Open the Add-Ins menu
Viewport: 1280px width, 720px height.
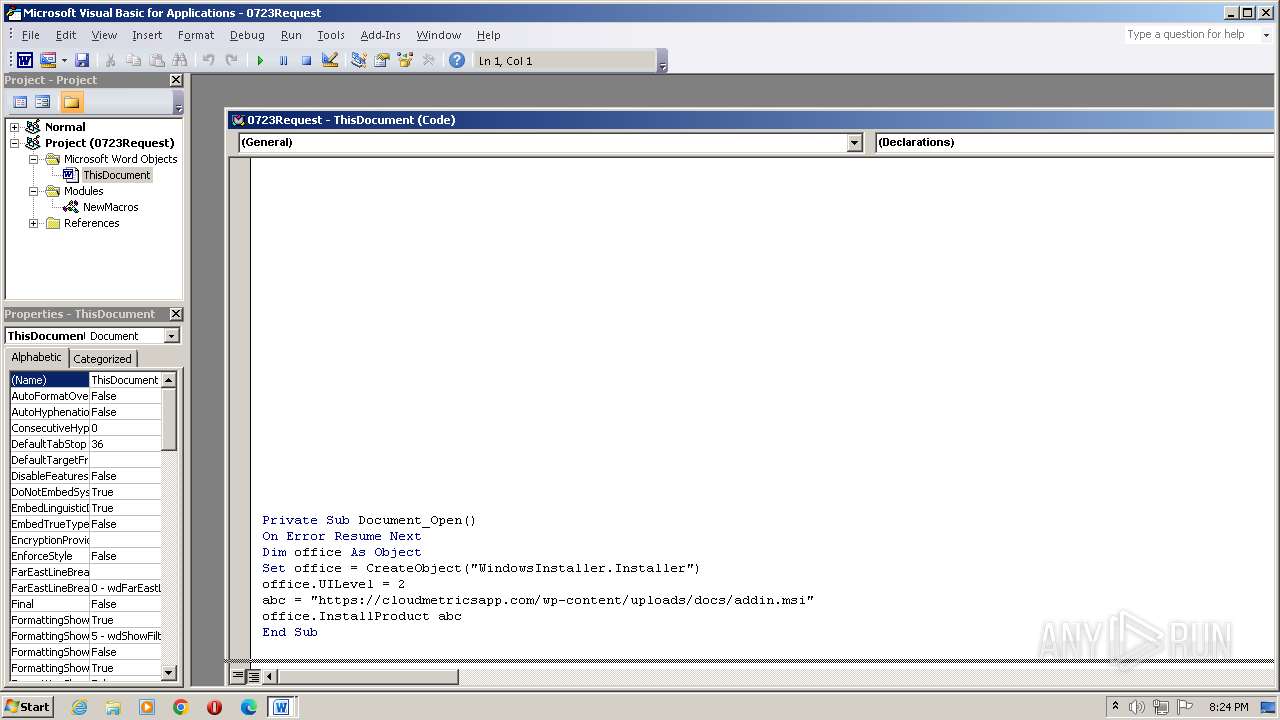tap(380, 35)
